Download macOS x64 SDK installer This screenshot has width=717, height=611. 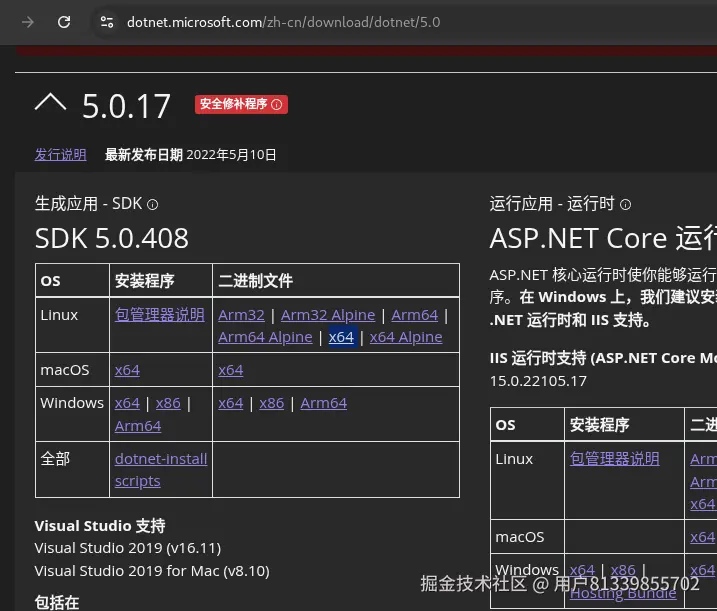click(127, 370)
